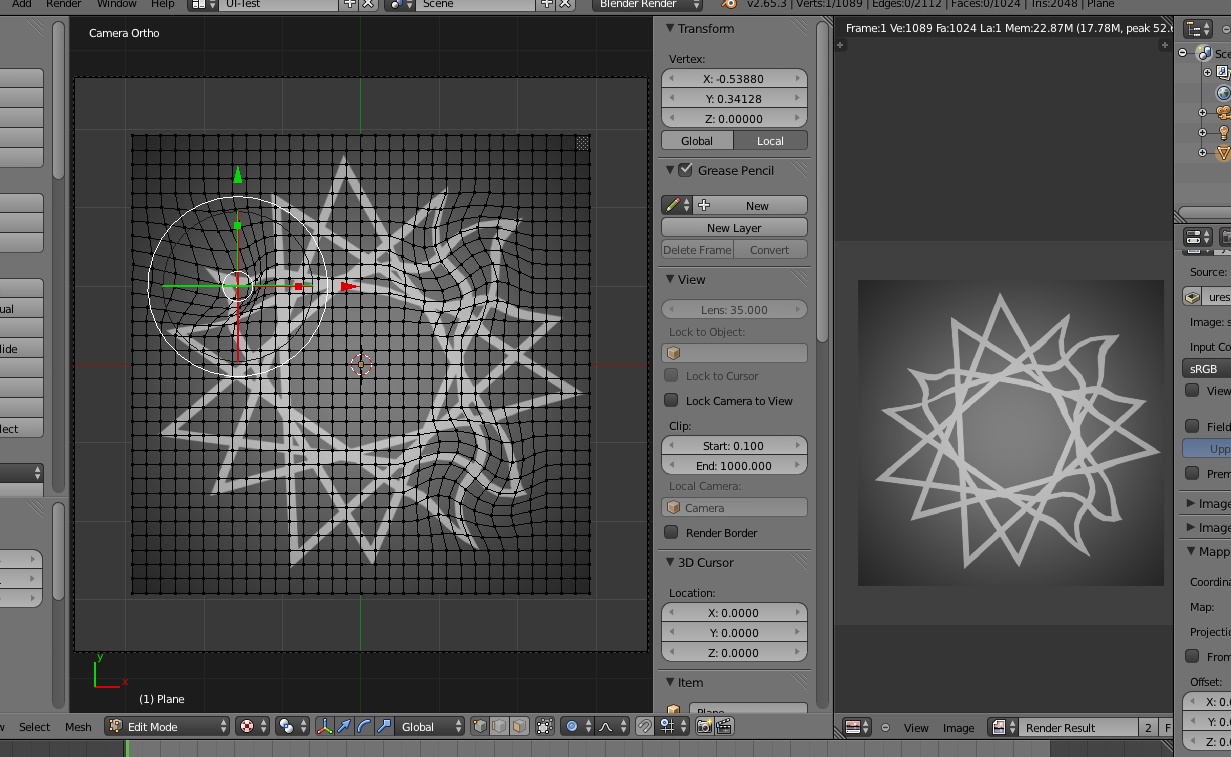Click the OpenGL render animation clapper icon

(x=724, y=727)
